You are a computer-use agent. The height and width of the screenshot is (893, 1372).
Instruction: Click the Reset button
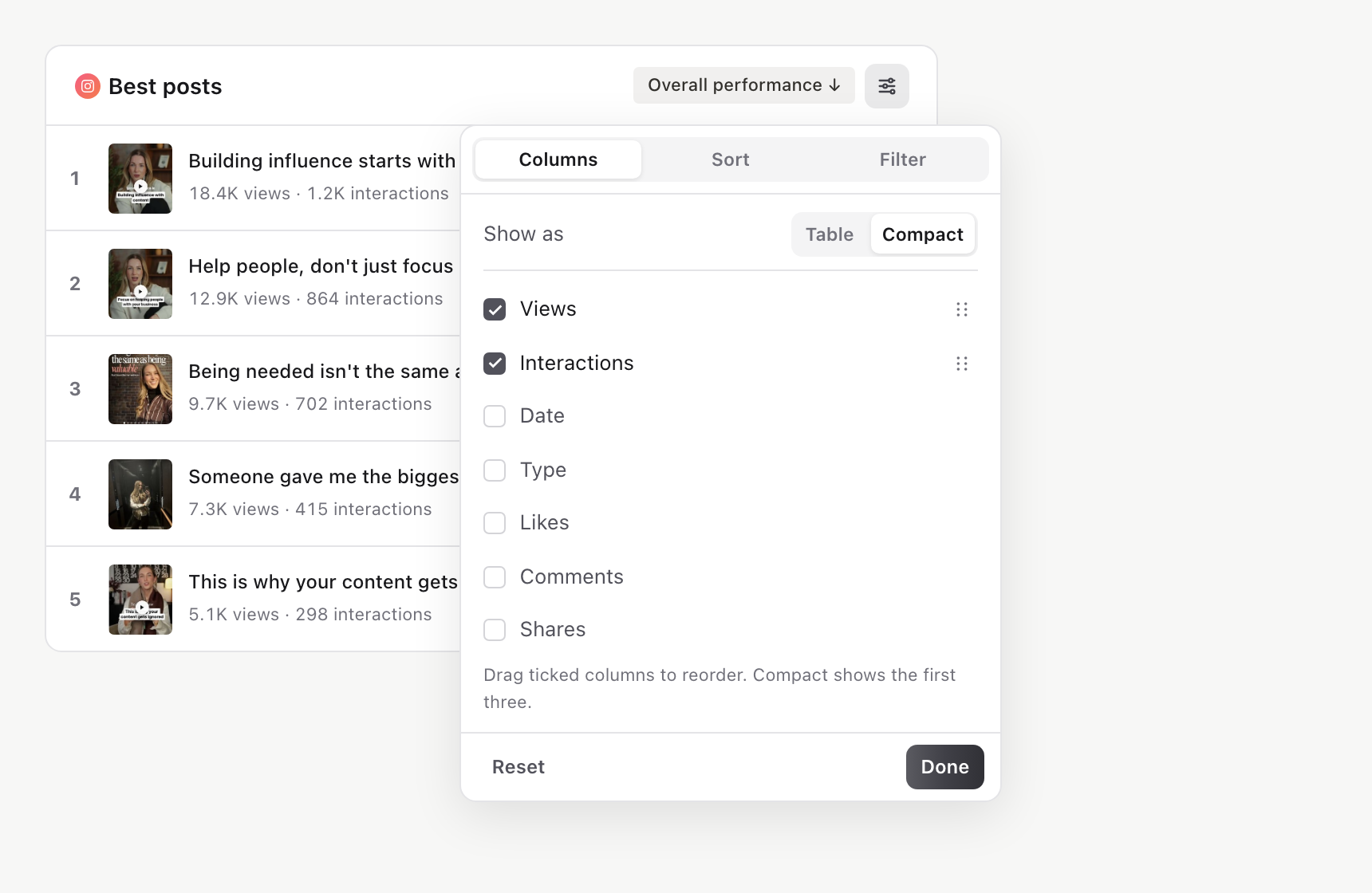pos(518,767)
